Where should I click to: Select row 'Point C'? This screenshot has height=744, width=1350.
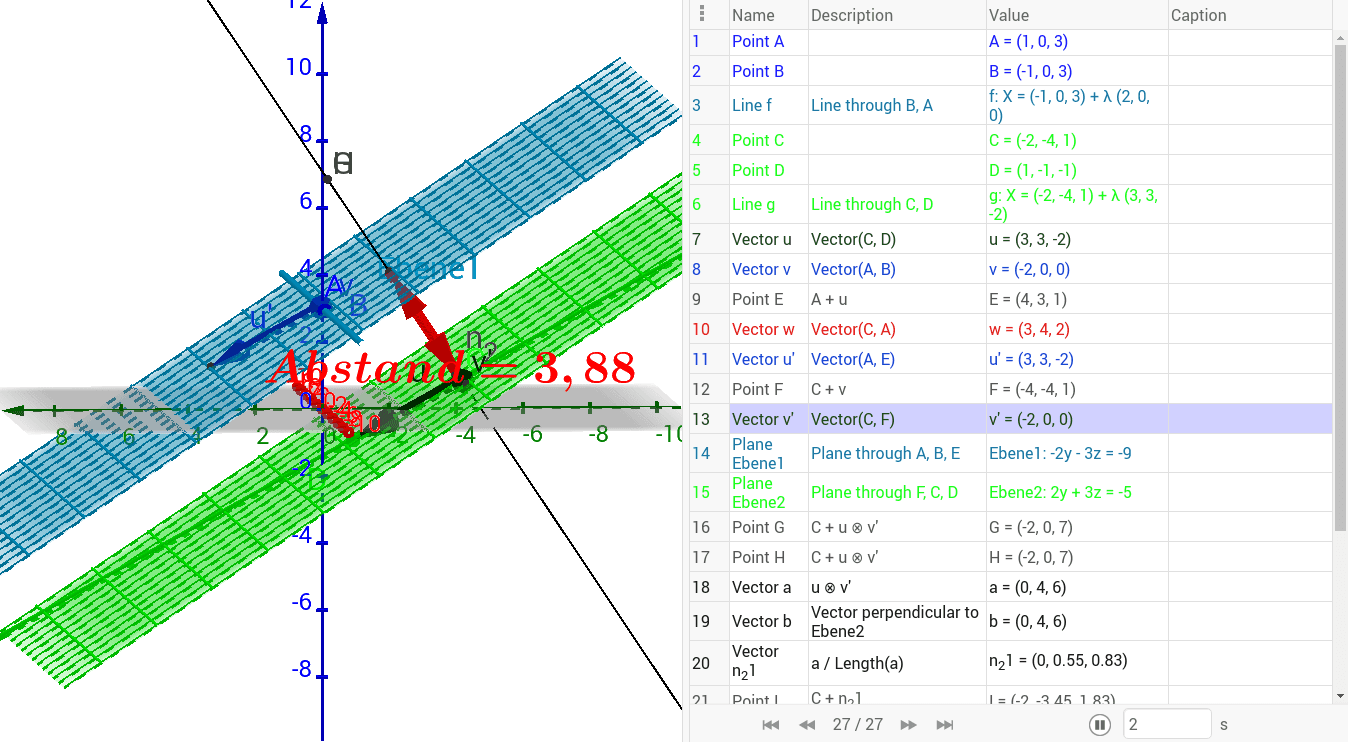click(x=1010, y=140)
